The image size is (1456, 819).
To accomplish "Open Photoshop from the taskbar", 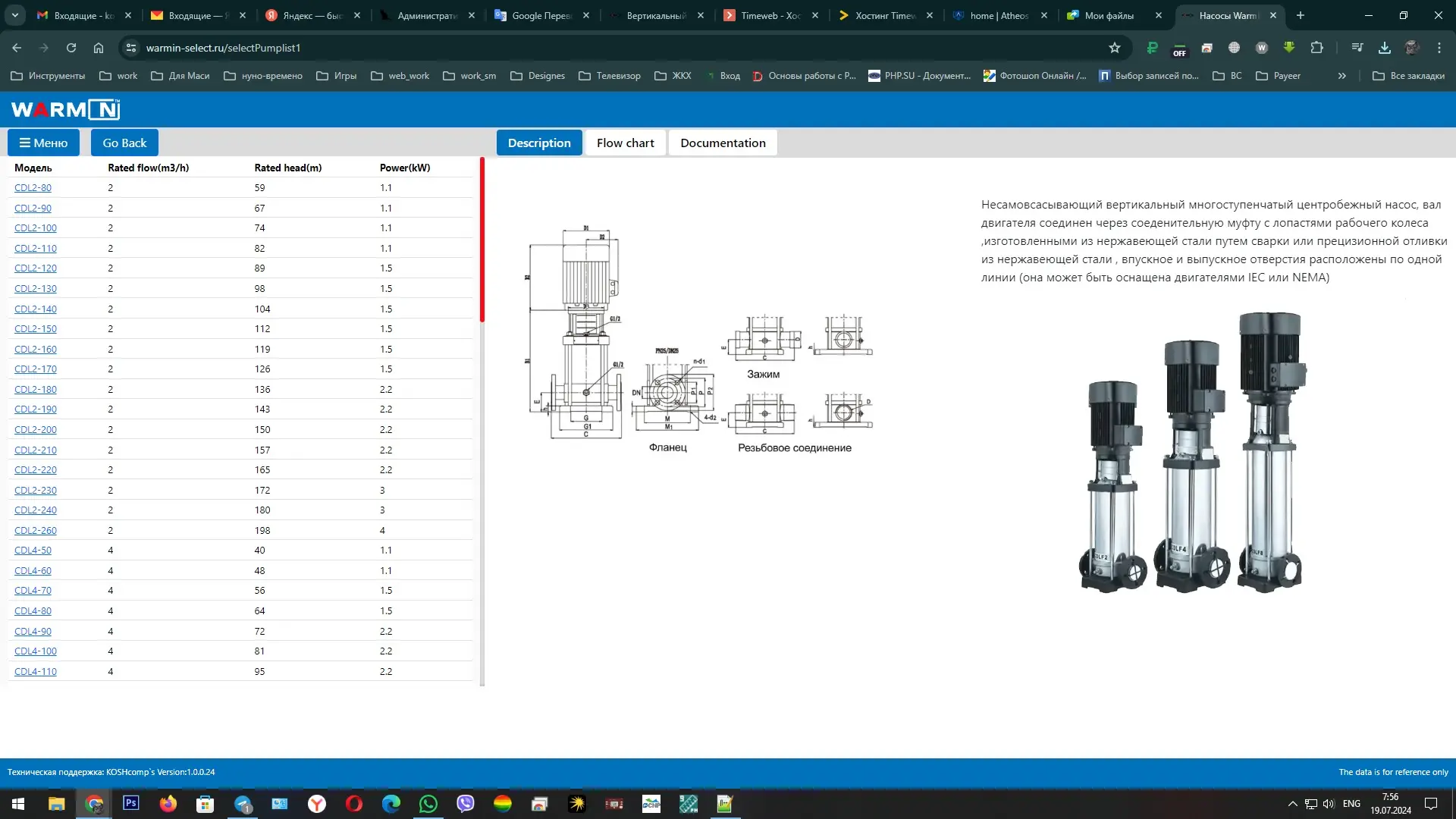I will tap(131, 804).
